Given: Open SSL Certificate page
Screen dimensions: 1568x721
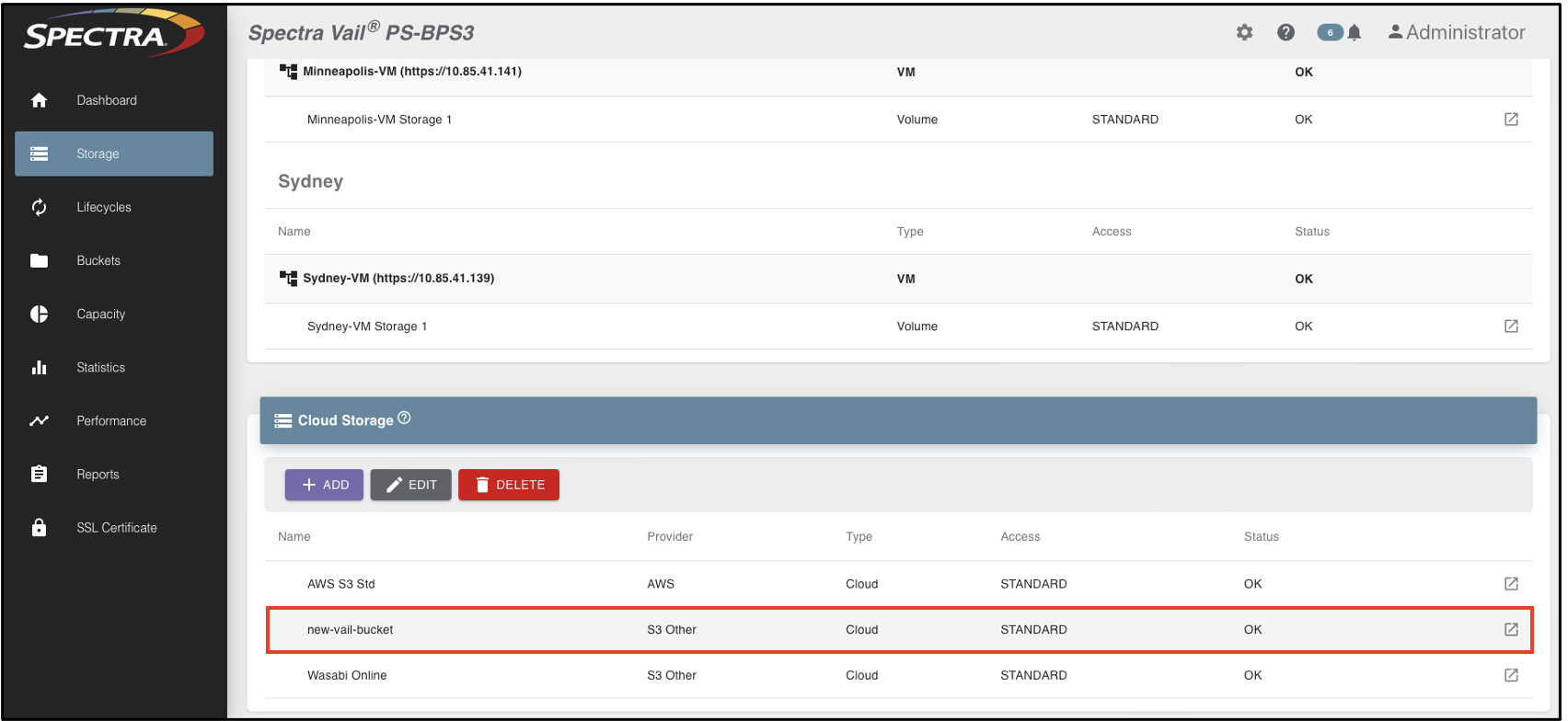Looking at the screenshot, I should (114, 527).
